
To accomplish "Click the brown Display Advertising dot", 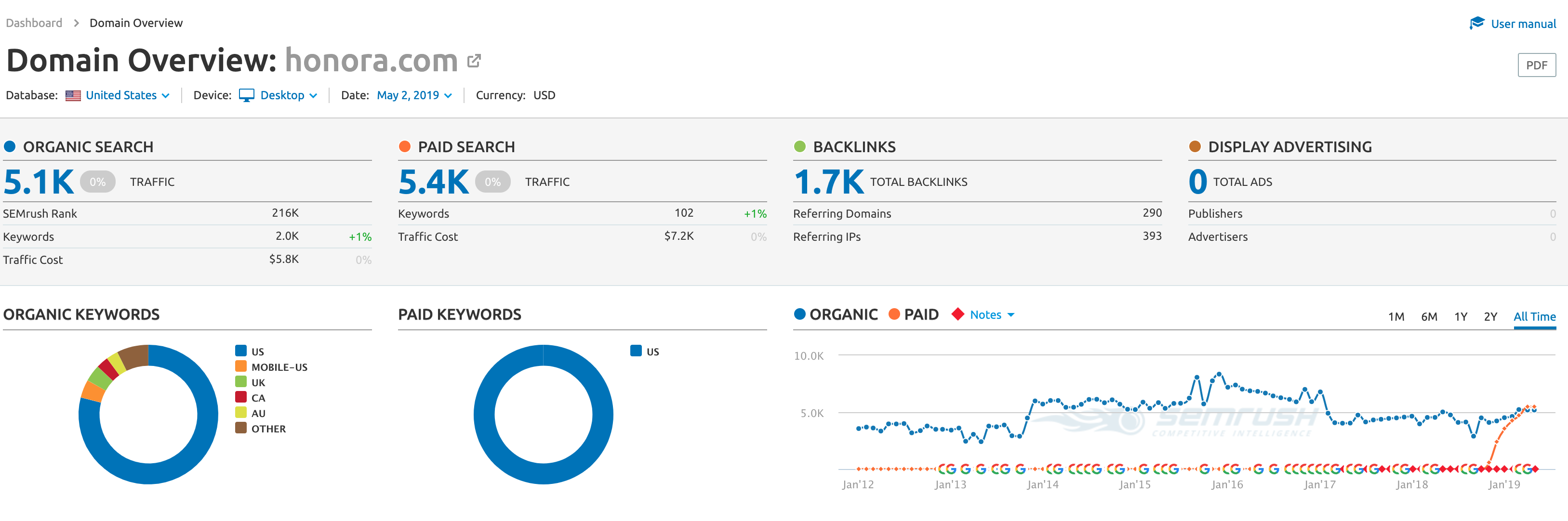I will click(1195, 146).
